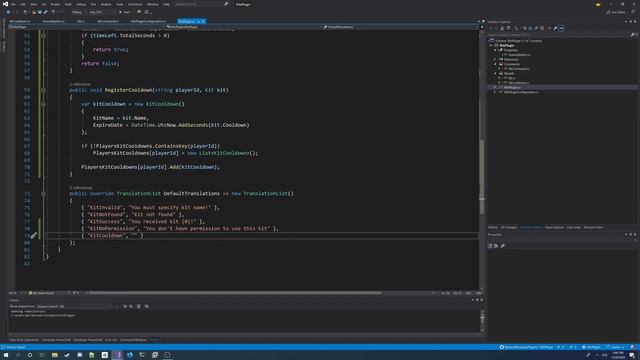Close the active KitsPlugin.cs tab
The height and width of the screenshot is (360, 640).
tap(203, 21)
